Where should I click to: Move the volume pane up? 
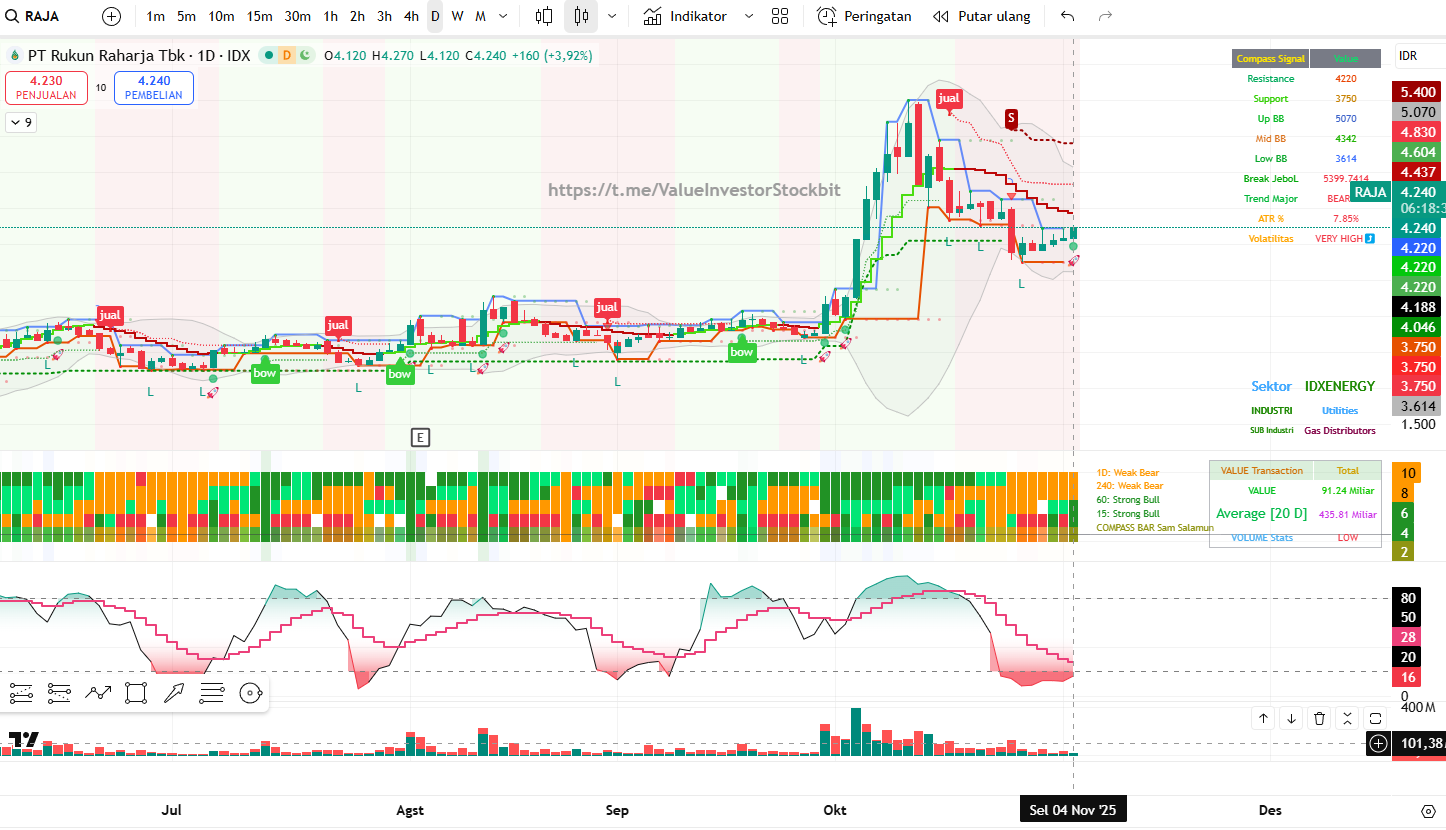(x=1264, y=718)
